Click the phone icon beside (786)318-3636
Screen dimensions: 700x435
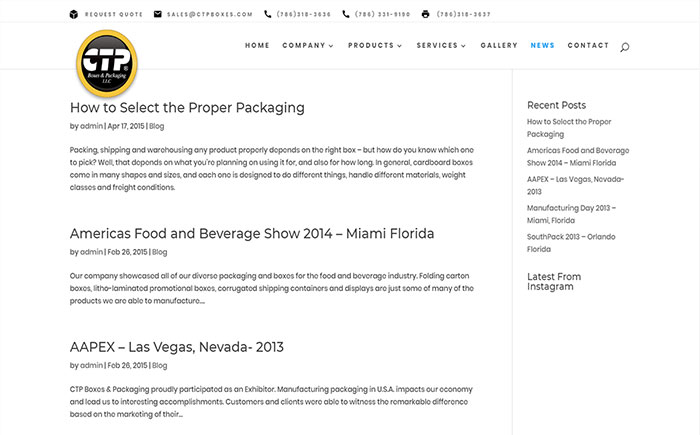[267, 14]
